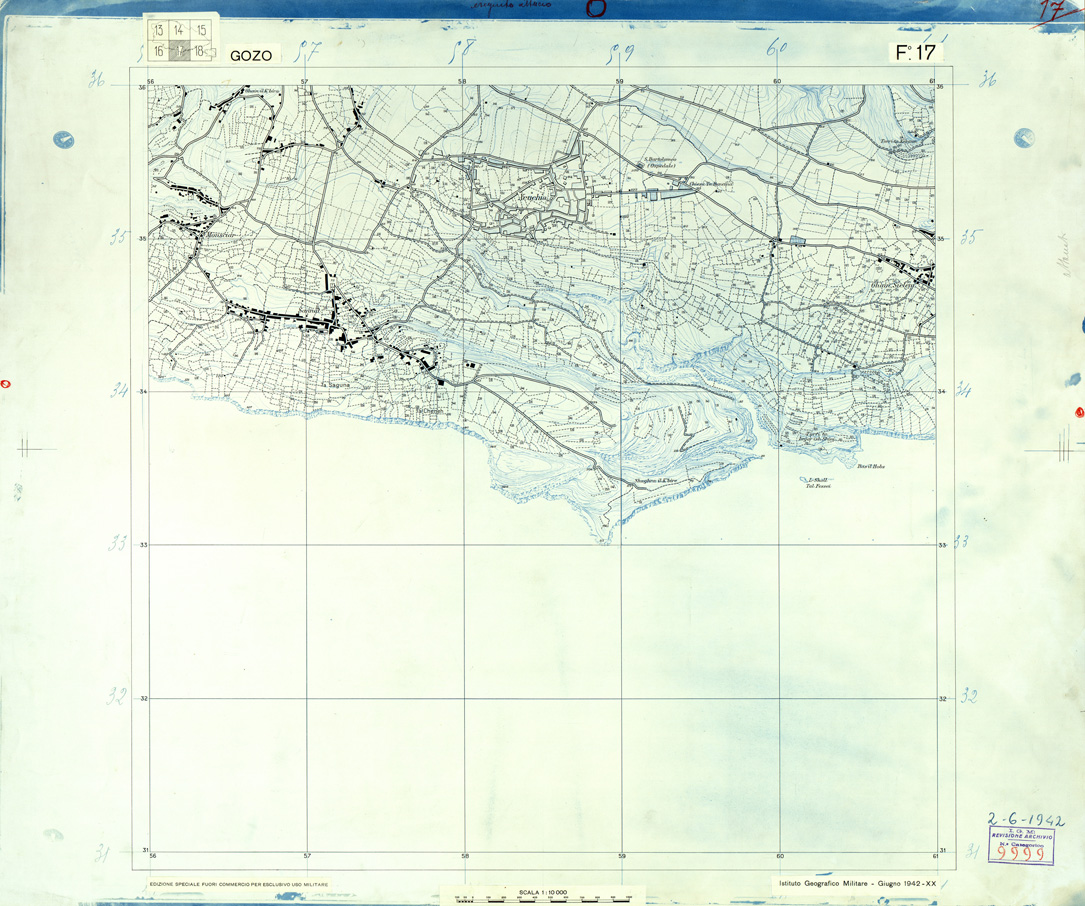Select the red 9999 category number
1085x906 pixels.
[1022, 853]
